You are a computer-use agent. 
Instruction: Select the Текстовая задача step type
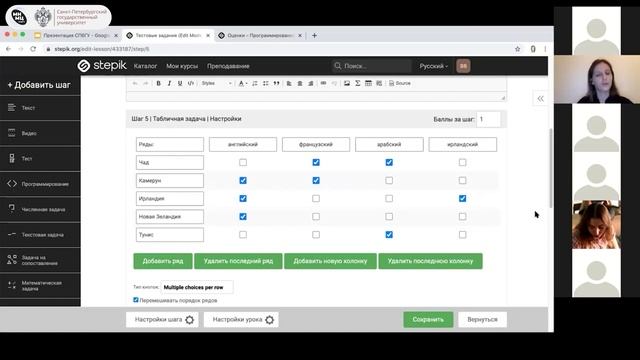point(40,235)
